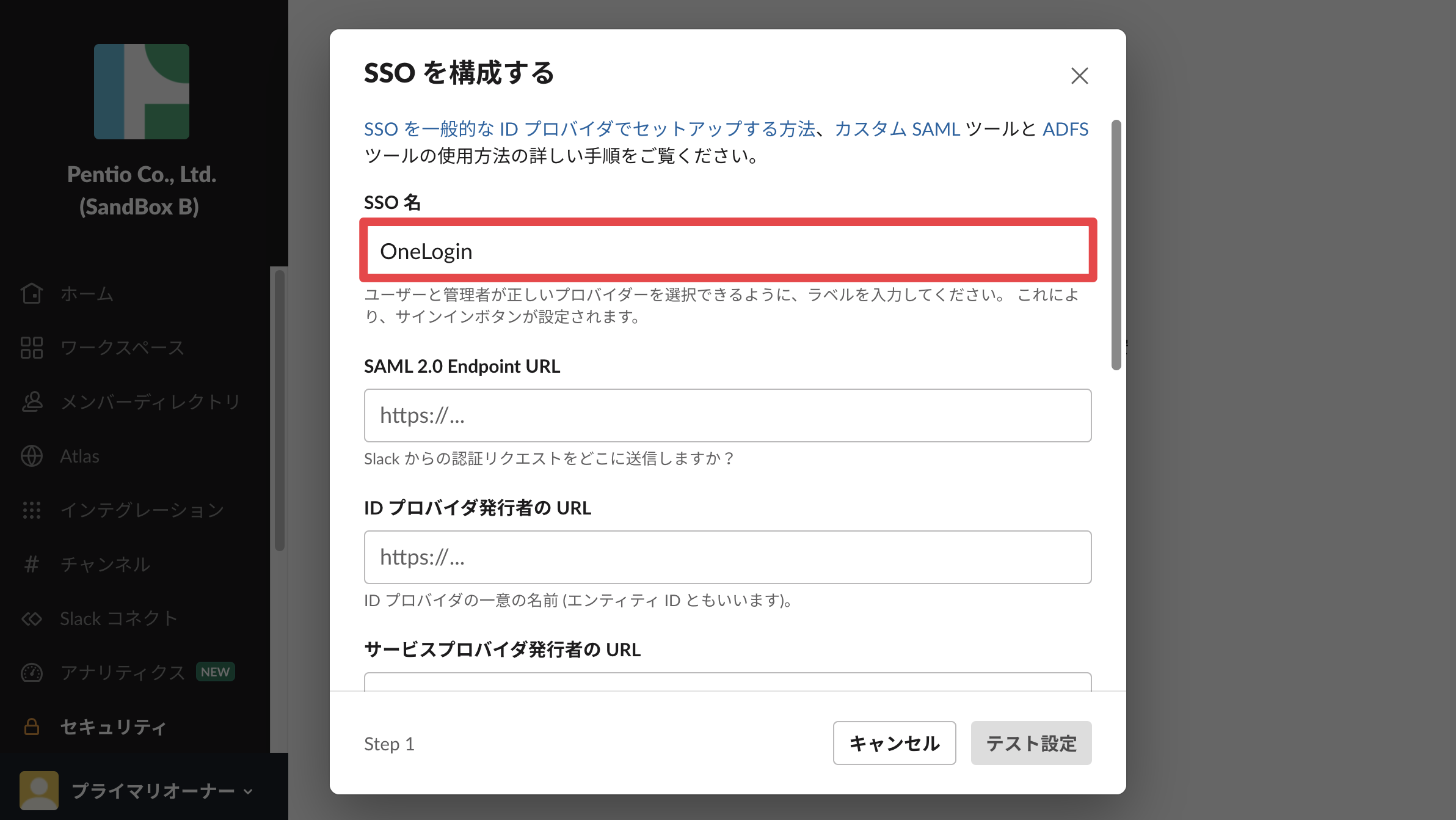This screenshot has height=820, width=1456.
Task: Click the dialog's vertical scrollbar thumb
Action: (1116, 244)
